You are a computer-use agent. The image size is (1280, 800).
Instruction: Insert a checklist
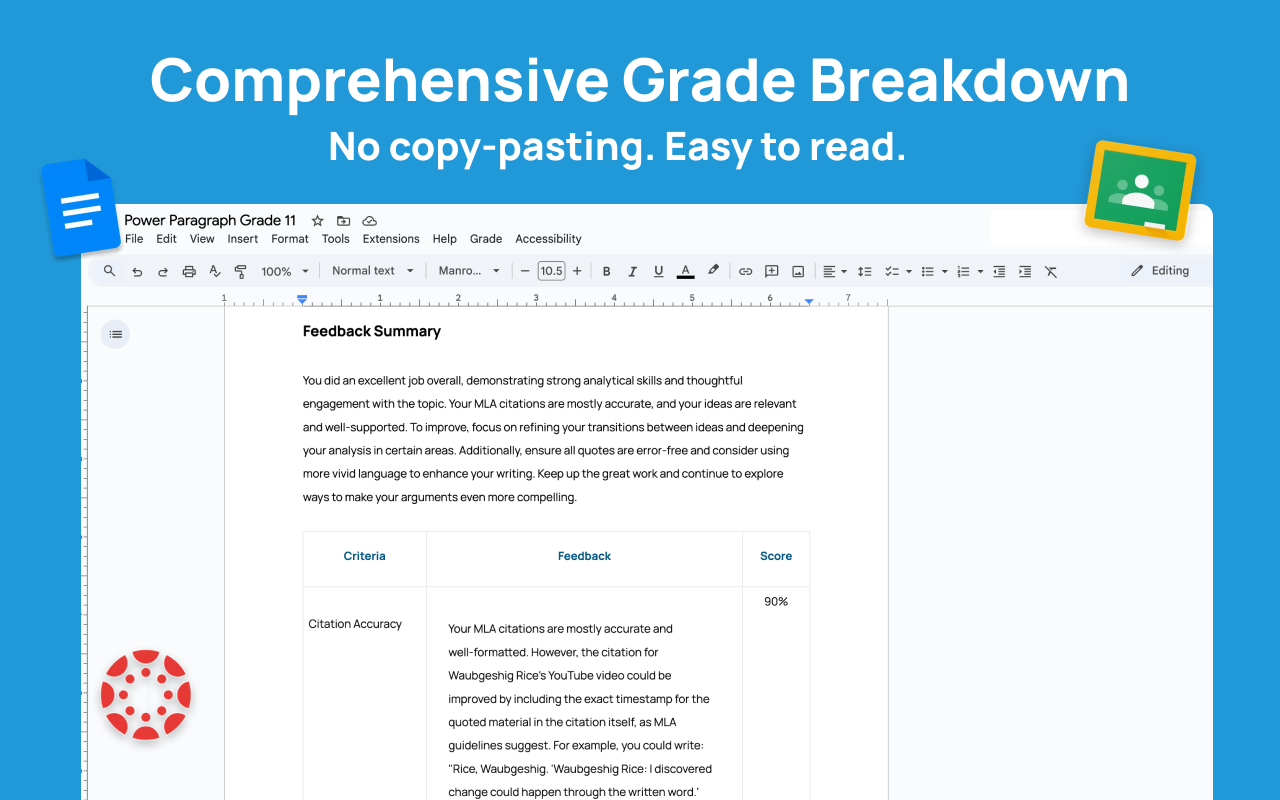click(x=892, y=271)
